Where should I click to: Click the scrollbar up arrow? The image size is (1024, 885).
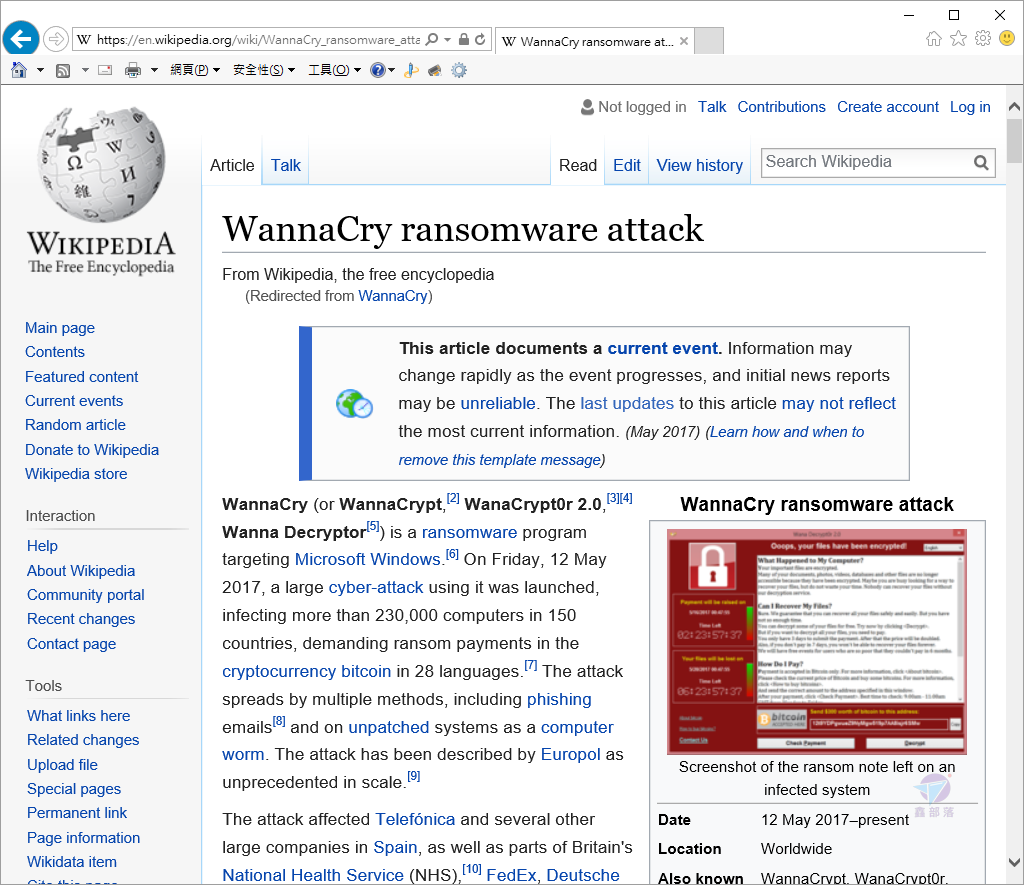click(1014, 106)
